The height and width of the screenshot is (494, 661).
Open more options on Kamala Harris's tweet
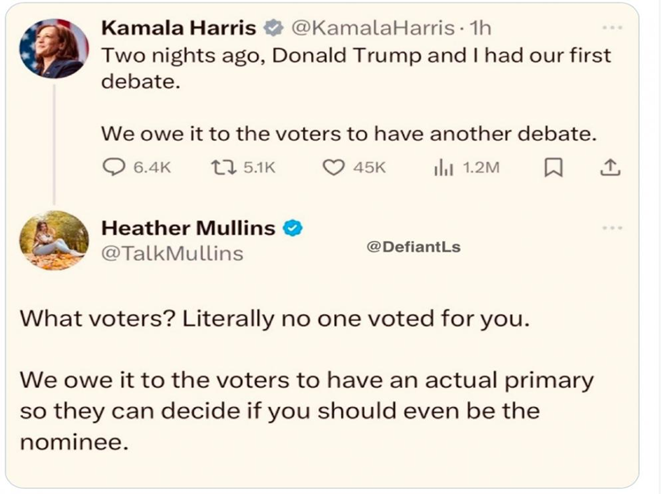pos(612,25)
